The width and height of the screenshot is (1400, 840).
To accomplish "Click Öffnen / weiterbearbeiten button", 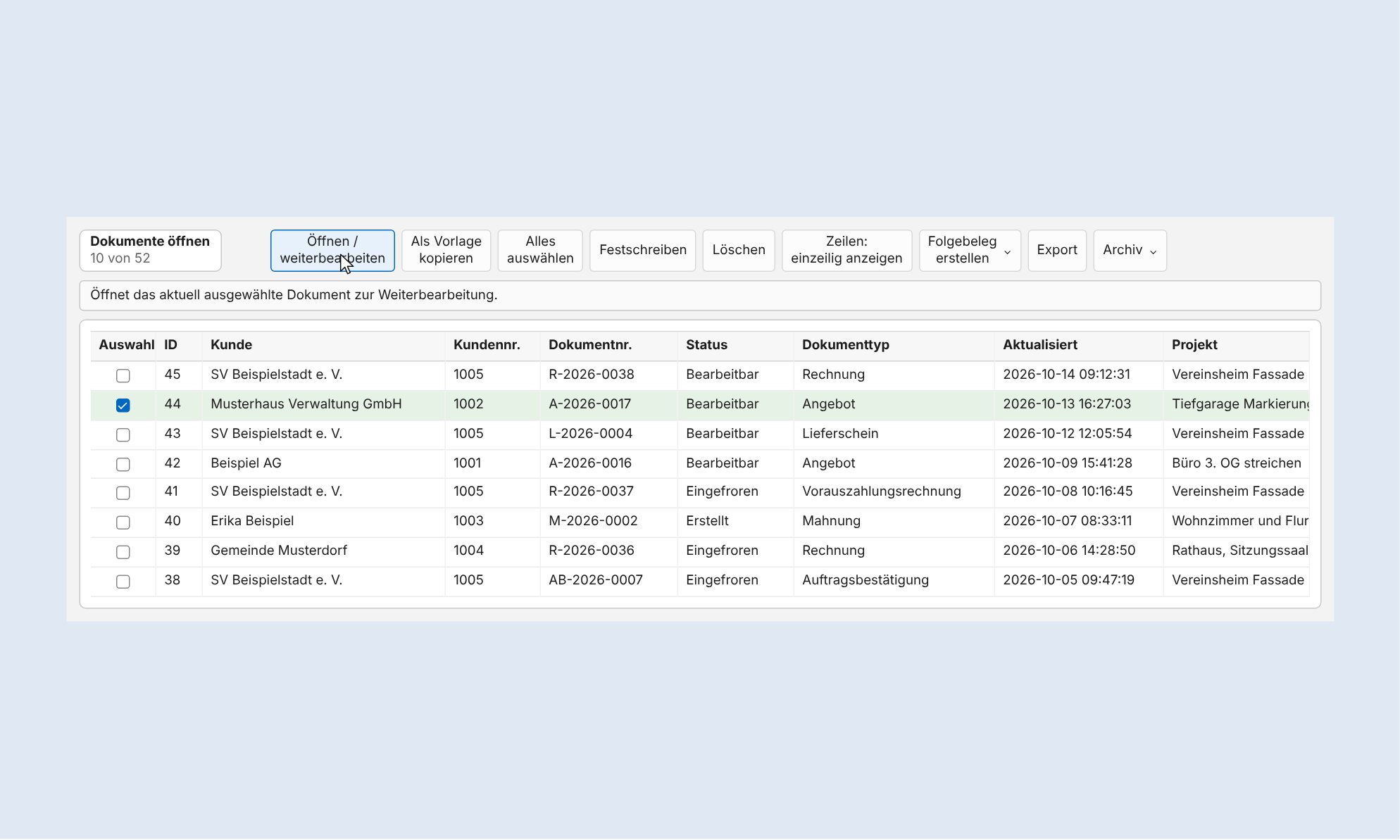I will pos(332,250).
